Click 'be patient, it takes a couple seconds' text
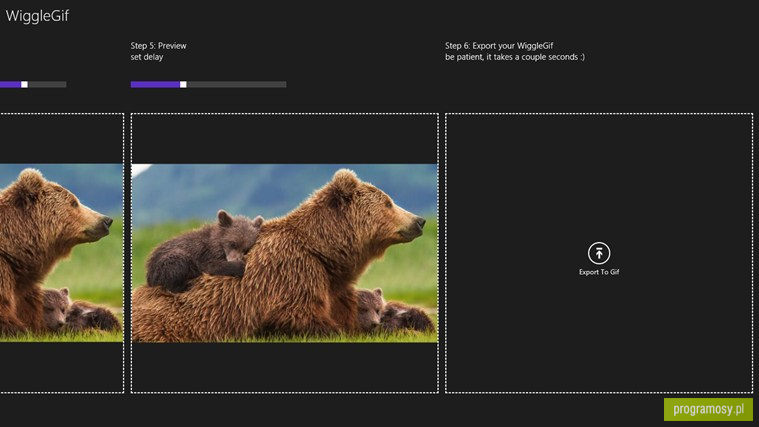Image resolution: width=759 pixels, height=427 pixels. [x=515, y=57]
